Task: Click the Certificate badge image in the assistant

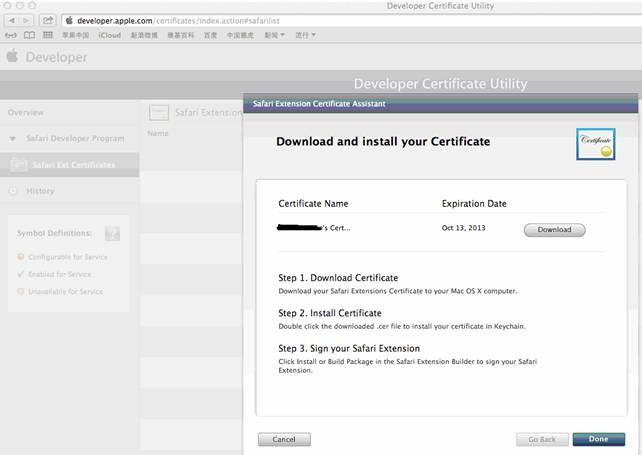Action: 595,144
